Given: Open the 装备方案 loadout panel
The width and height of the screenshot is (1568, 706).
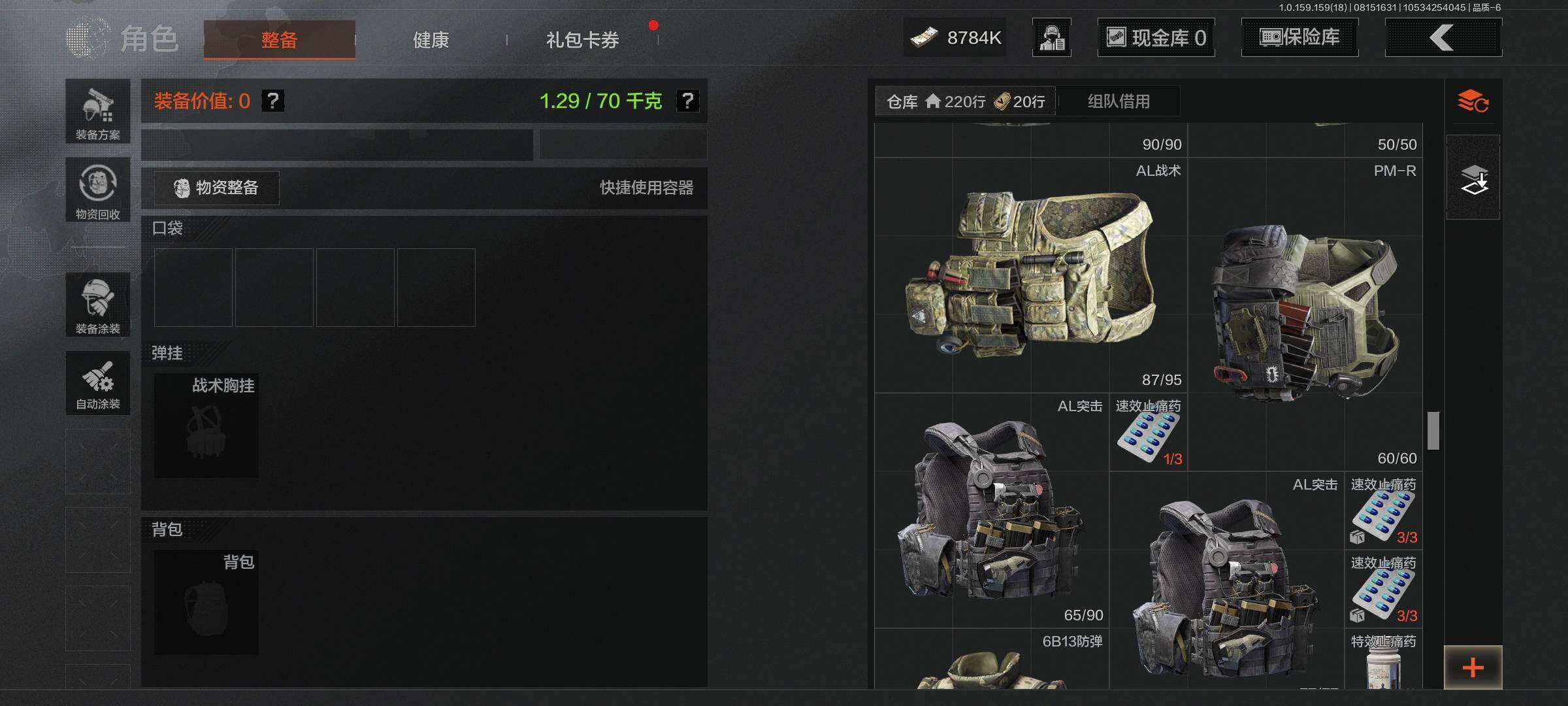Looking at the screenshot, I should pyautogui.click(x=97, y=111).
